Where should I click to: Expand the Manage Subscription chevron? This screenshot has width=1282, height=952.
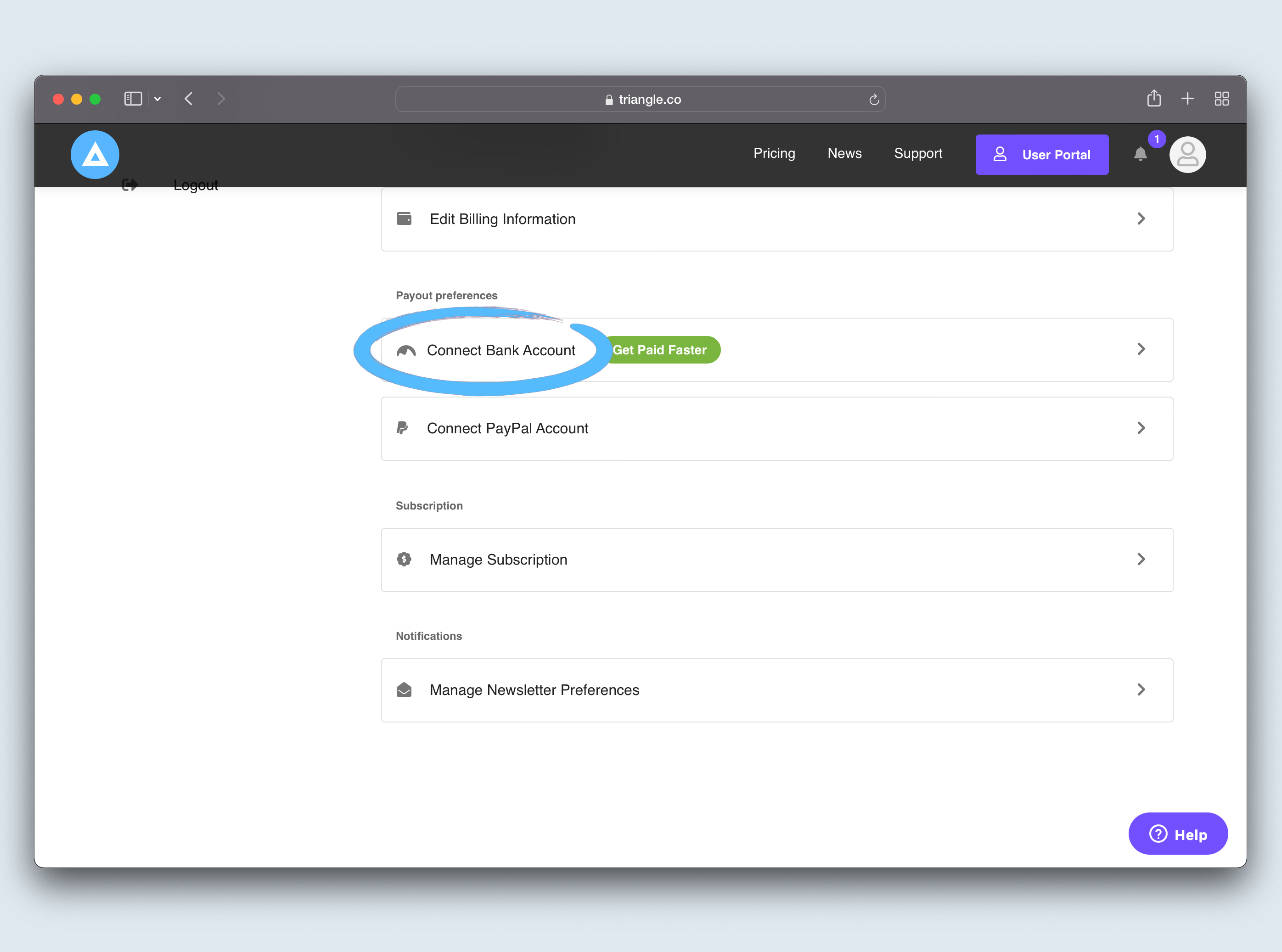[1140, 559]
